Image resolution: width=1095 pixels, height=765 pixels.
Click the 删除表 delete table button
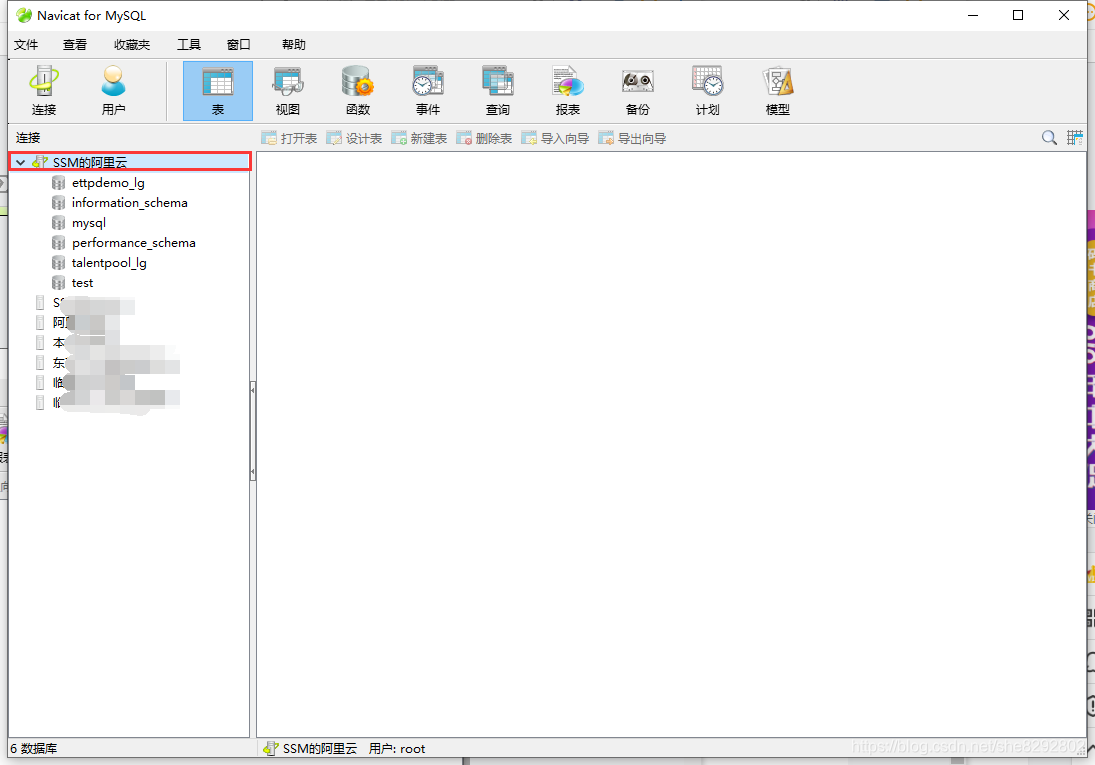point(484,138)
